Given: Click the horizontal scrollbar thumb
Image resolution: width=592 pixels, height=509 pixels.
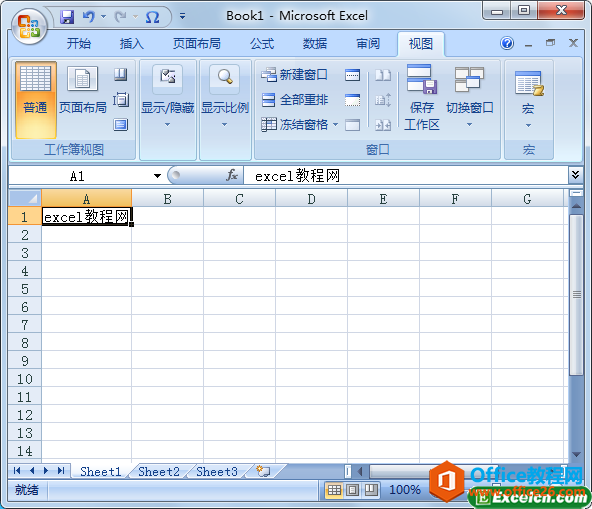Looking at the screenshot, I should (434, 471).
